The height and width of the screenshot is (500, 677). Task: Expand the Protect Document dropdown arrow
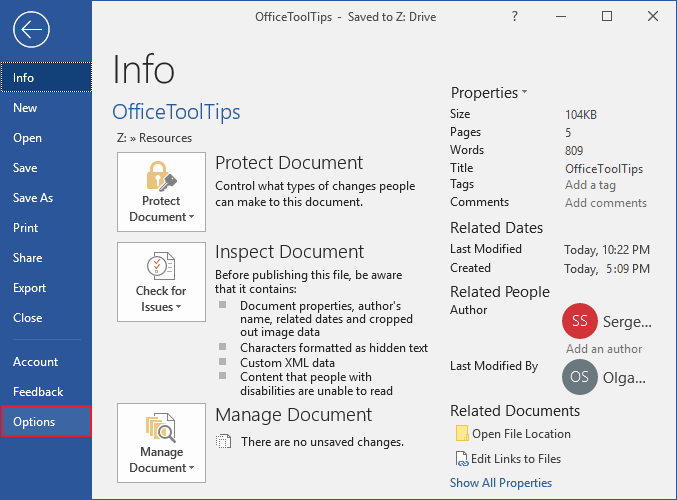pyautogui.click(x=191, y=217)
